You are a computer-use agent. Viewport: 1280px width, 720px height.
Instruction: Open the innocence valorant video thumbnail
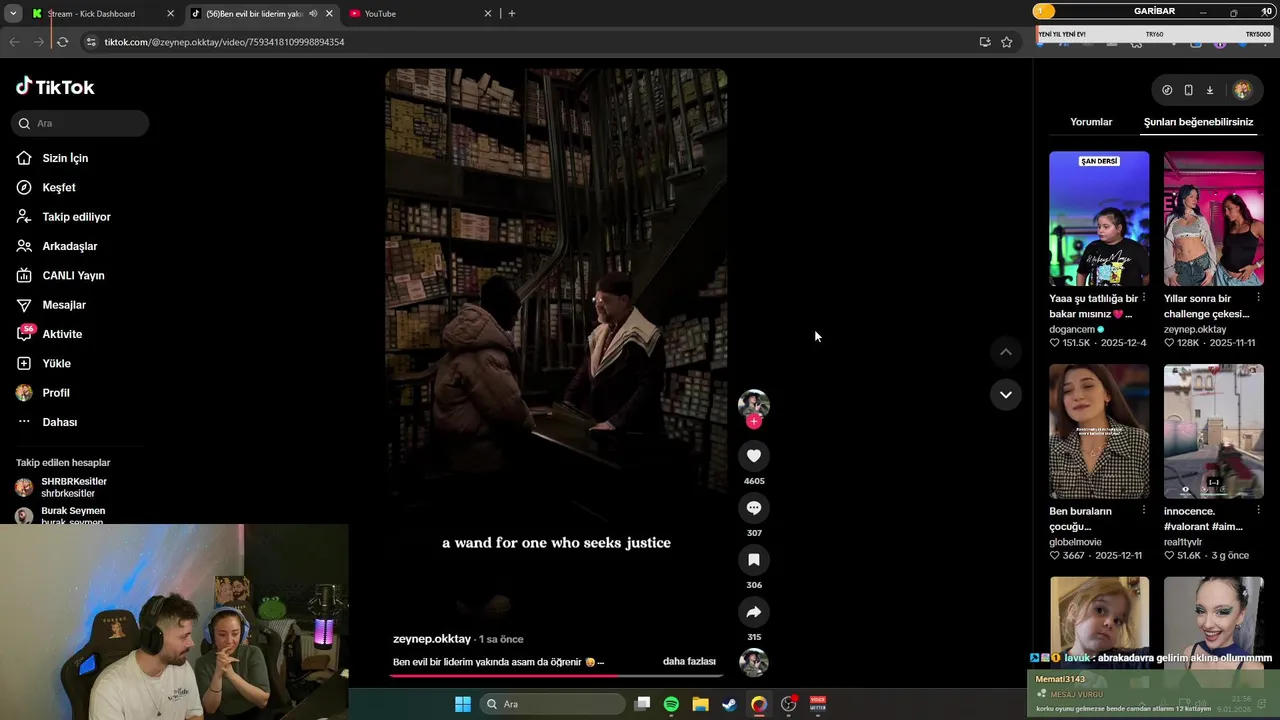tap(1214, 431)
